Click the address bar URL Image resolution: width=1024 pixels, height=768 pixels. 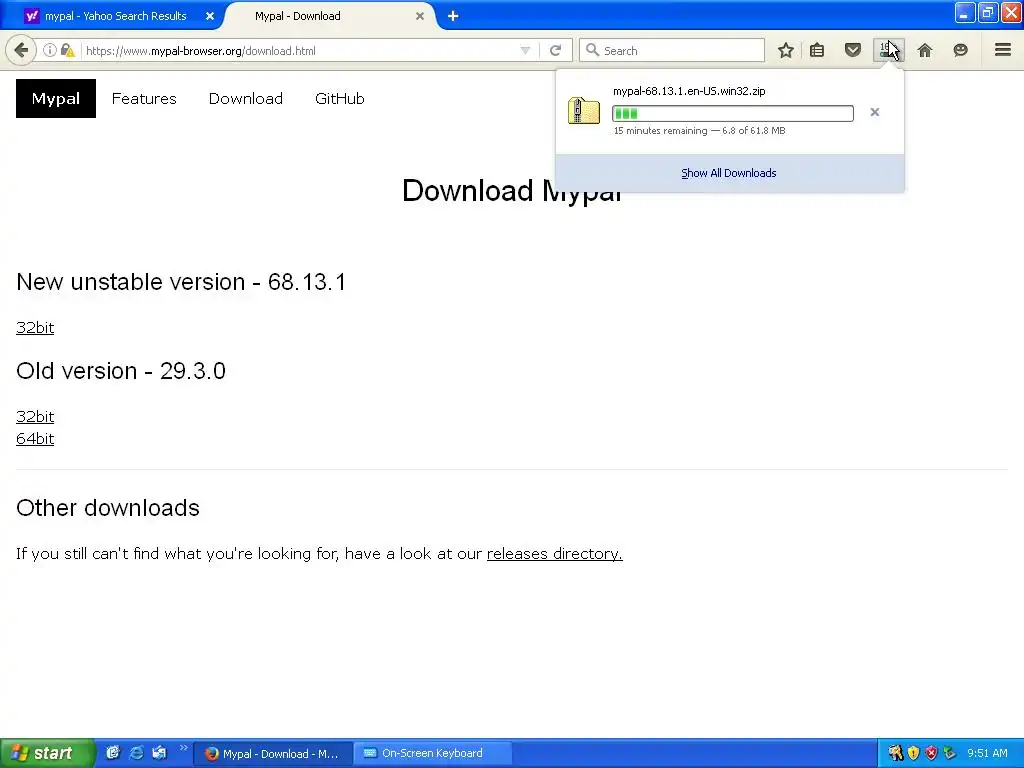coord(200,50)
